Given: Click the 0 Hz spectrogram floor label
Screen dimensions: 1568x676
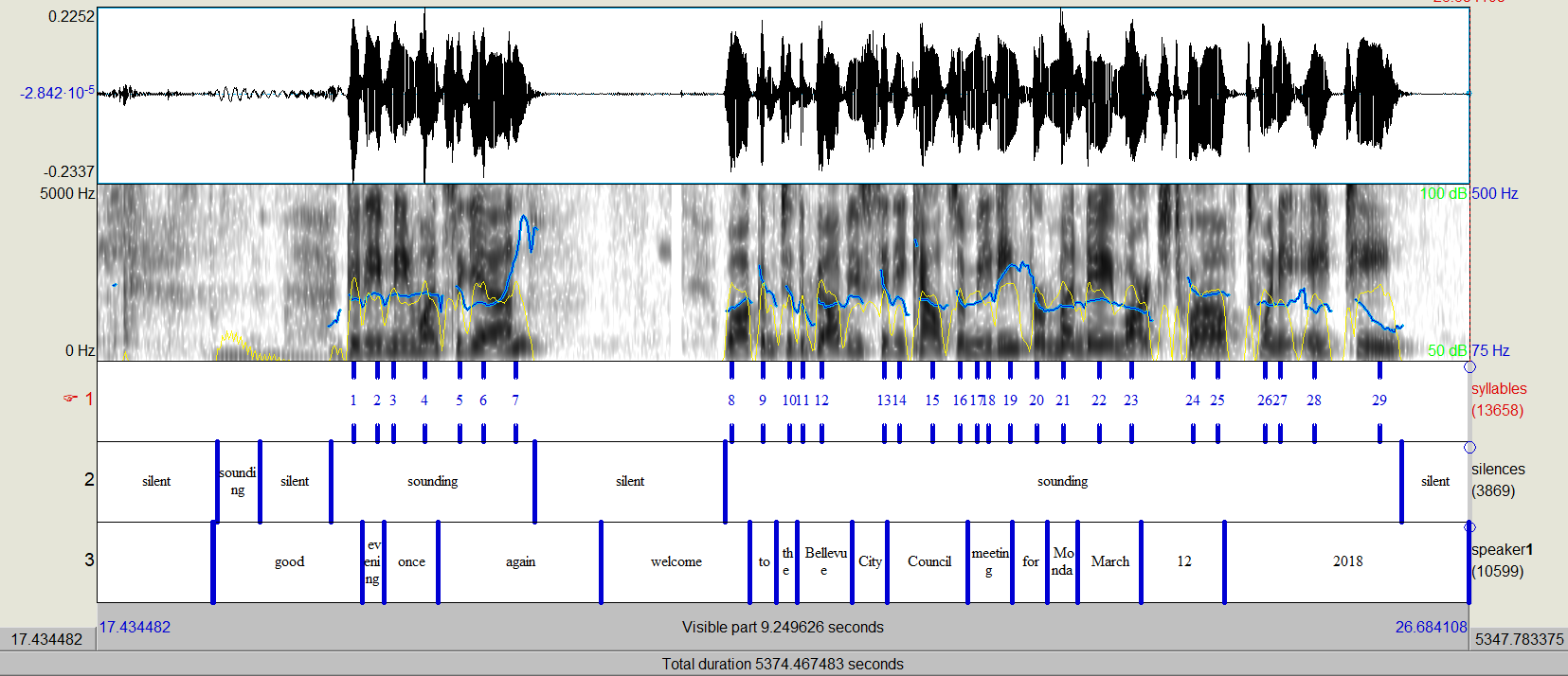Looking at the screenshot, I should click(80, 350).
